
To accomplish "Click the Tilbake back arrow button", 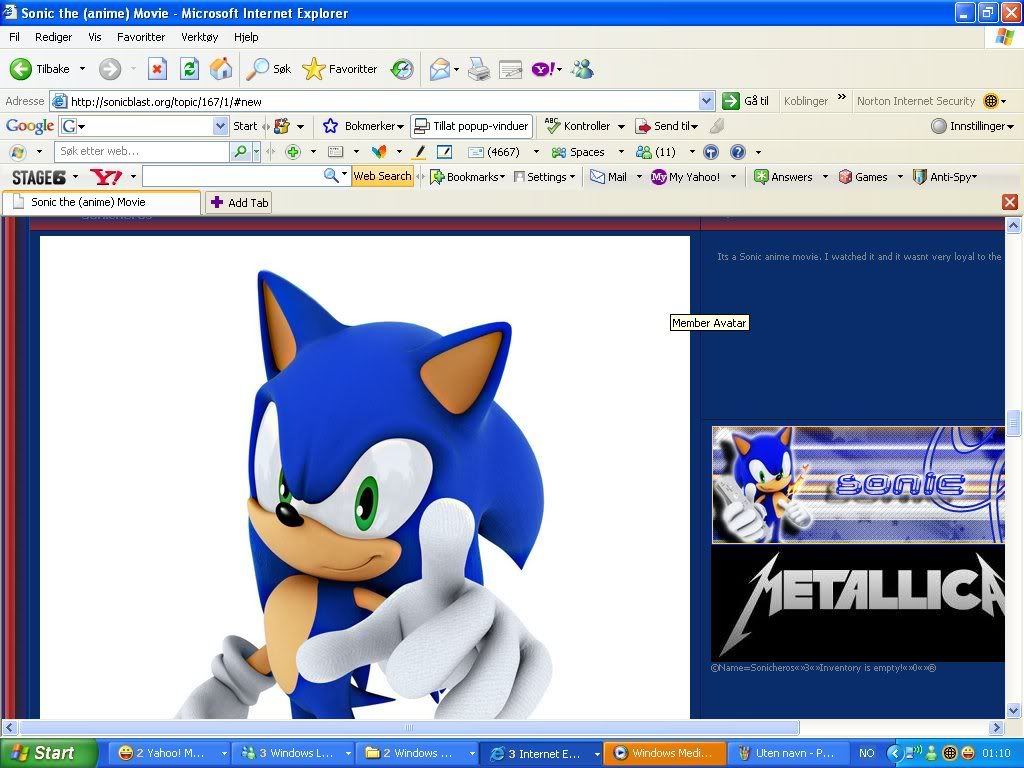I will 40,69.
